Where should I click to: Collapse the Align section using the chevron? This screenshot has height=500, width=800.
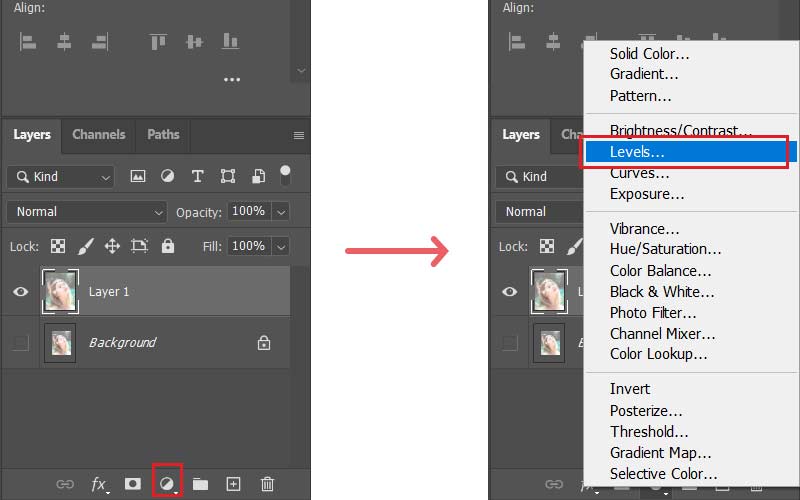(301, 70)
